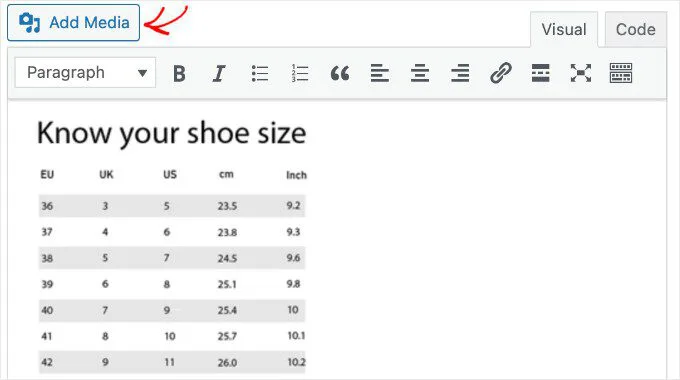Align text left
Viewport: 680px width, 380px height.
[379, 73]
